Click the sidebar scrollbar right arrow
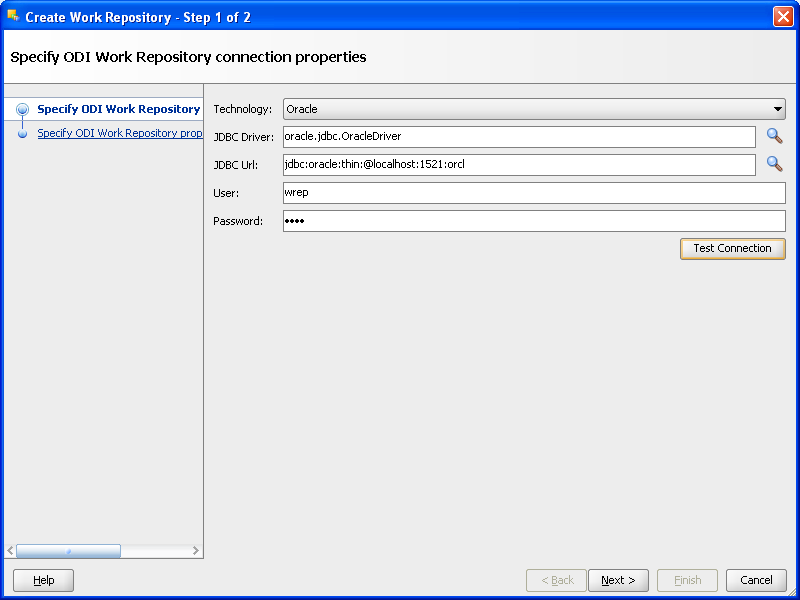Viewport: 800px width, 600px height. [196, 551]
